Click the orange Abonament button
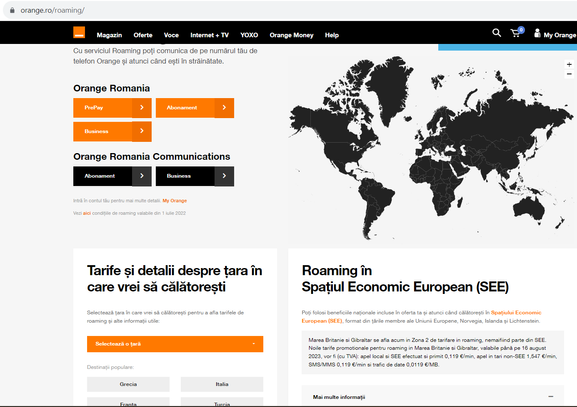 (x=195, y=108)
